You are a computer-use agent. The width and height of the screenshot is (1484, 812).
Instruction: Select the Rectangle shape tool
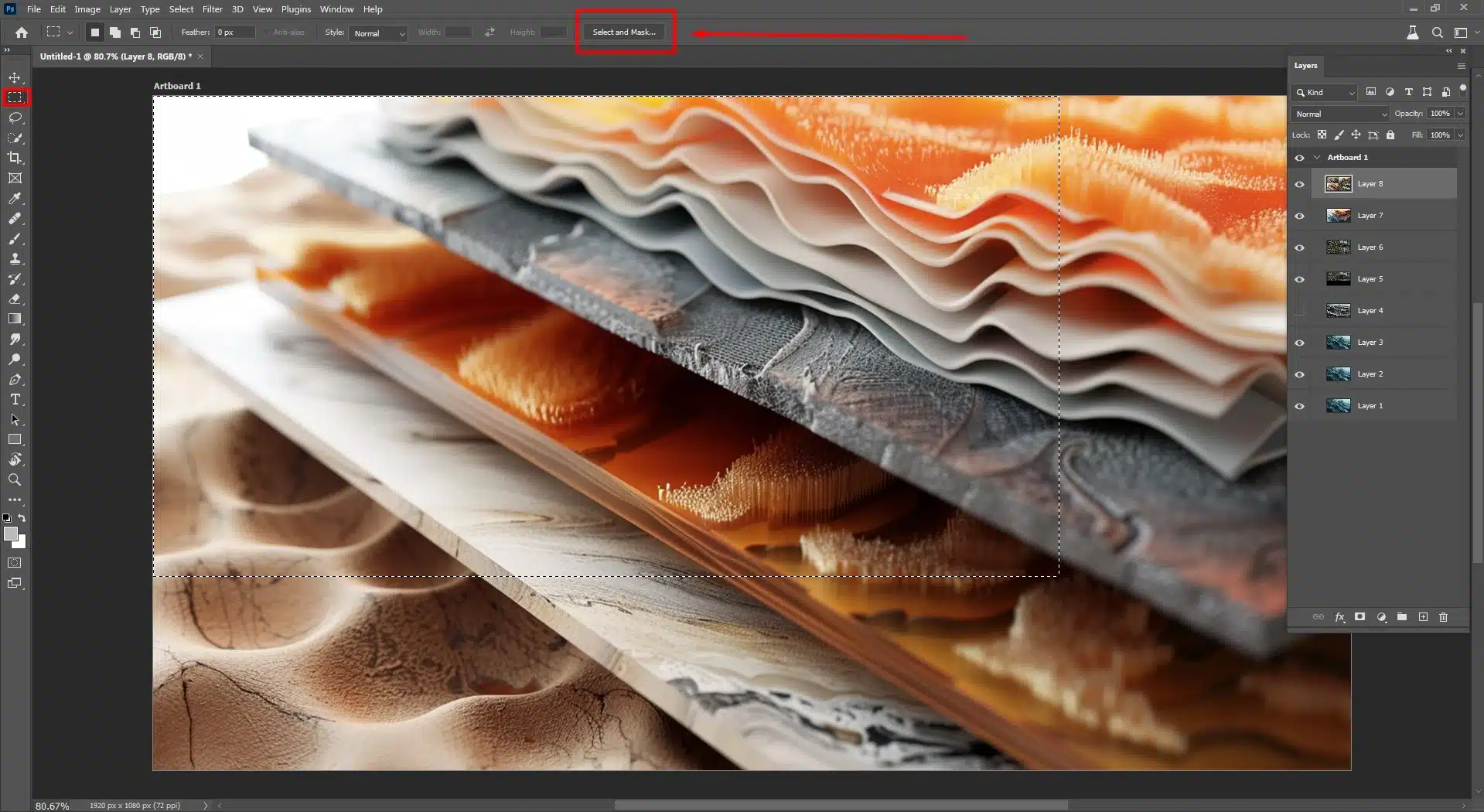pyautogui.click(x=15, y=439)
